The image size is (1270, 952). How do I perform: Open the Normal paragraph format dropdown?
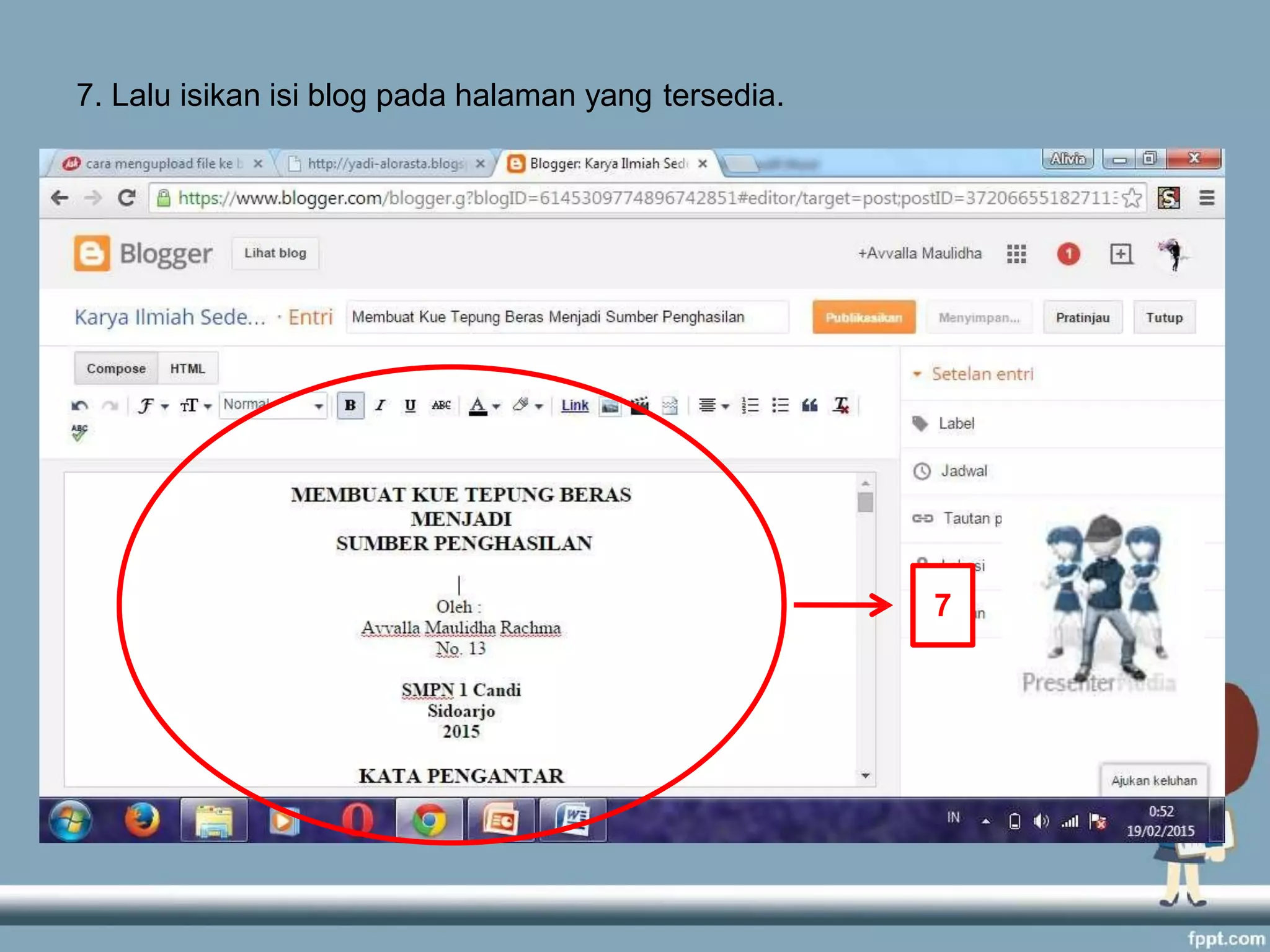273,405
